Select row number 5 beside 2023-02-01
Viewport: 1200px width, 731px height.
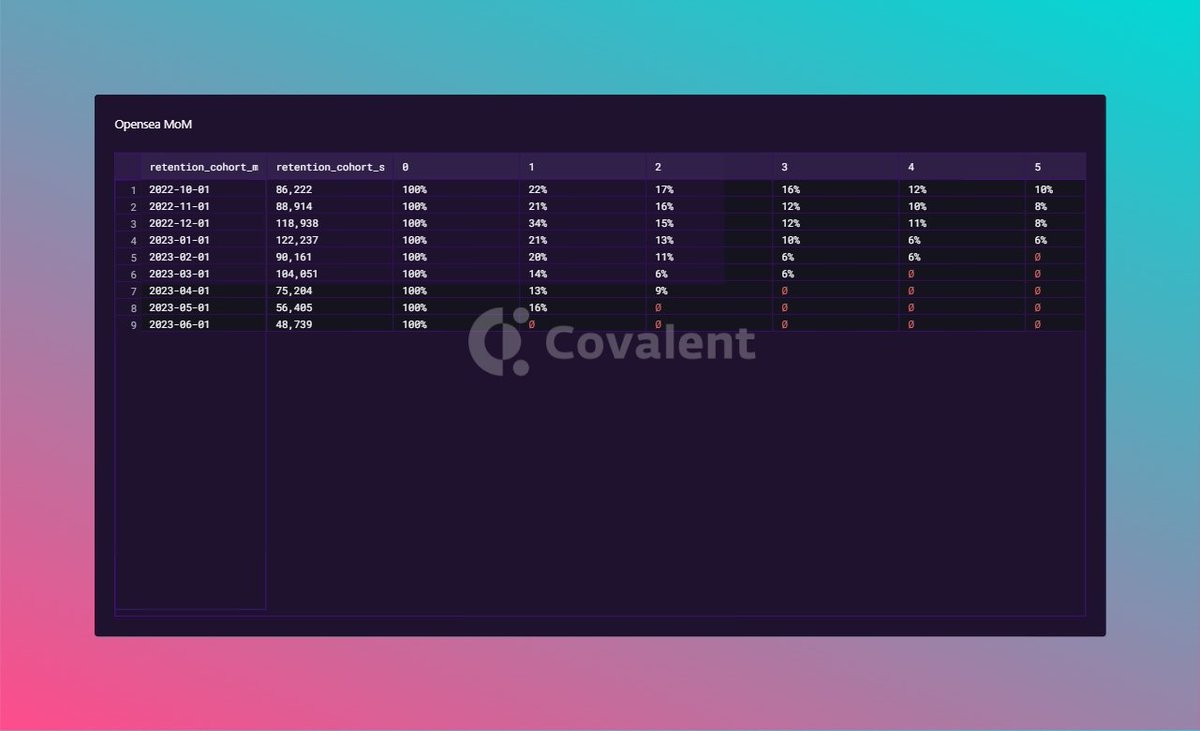tap(133, 257)
